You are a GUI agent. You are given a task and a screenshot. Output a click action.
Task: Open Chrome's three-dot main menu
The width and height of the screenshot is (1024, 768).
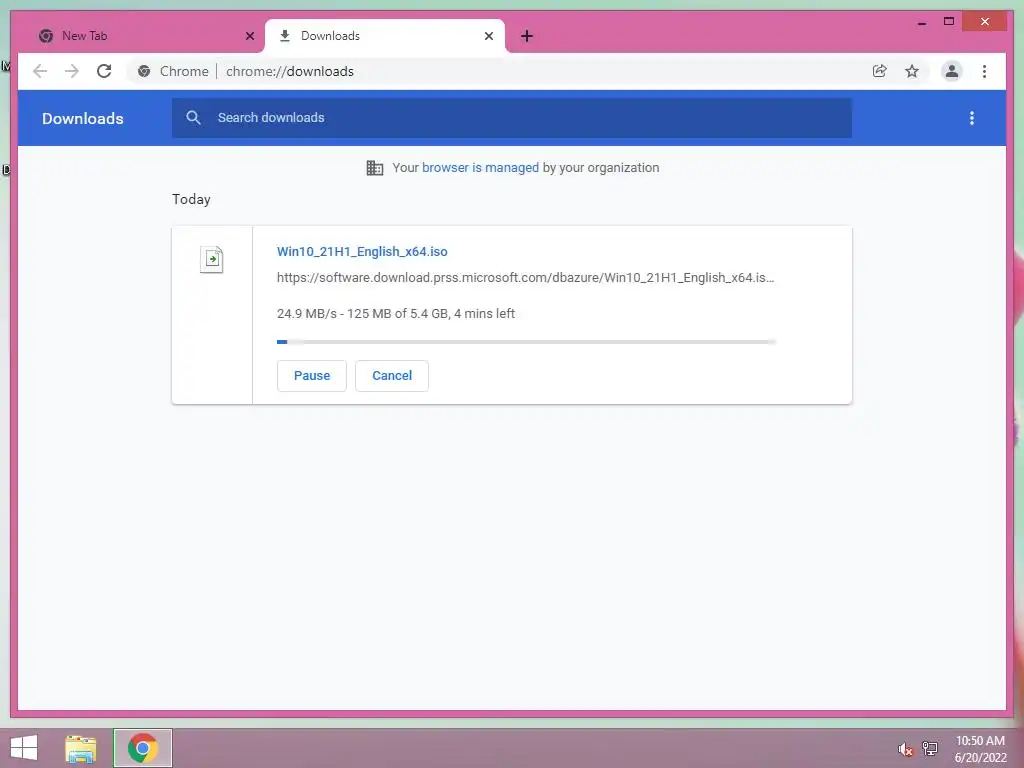984,71
